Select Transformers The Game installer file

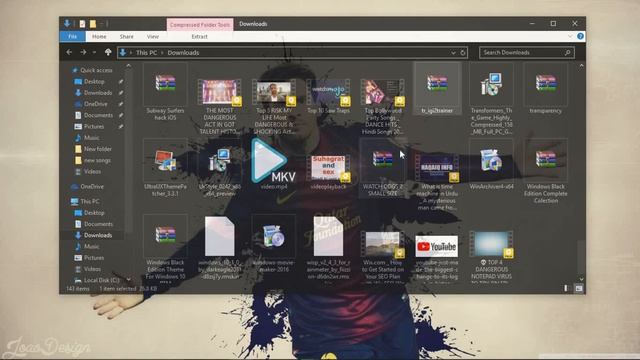coord(491,99)
